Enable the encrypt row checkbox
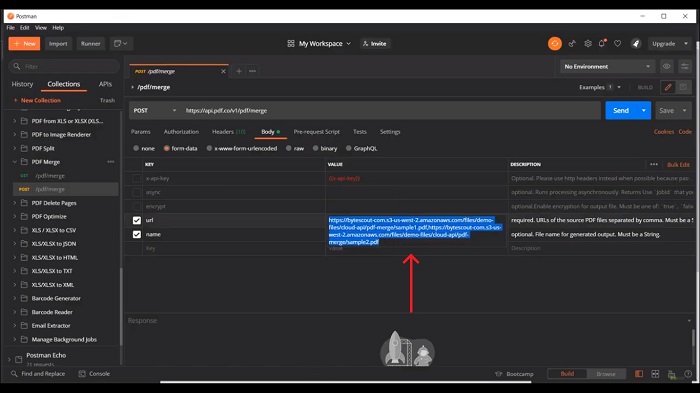This screenshot has height=393, width=700. [137, 206]
